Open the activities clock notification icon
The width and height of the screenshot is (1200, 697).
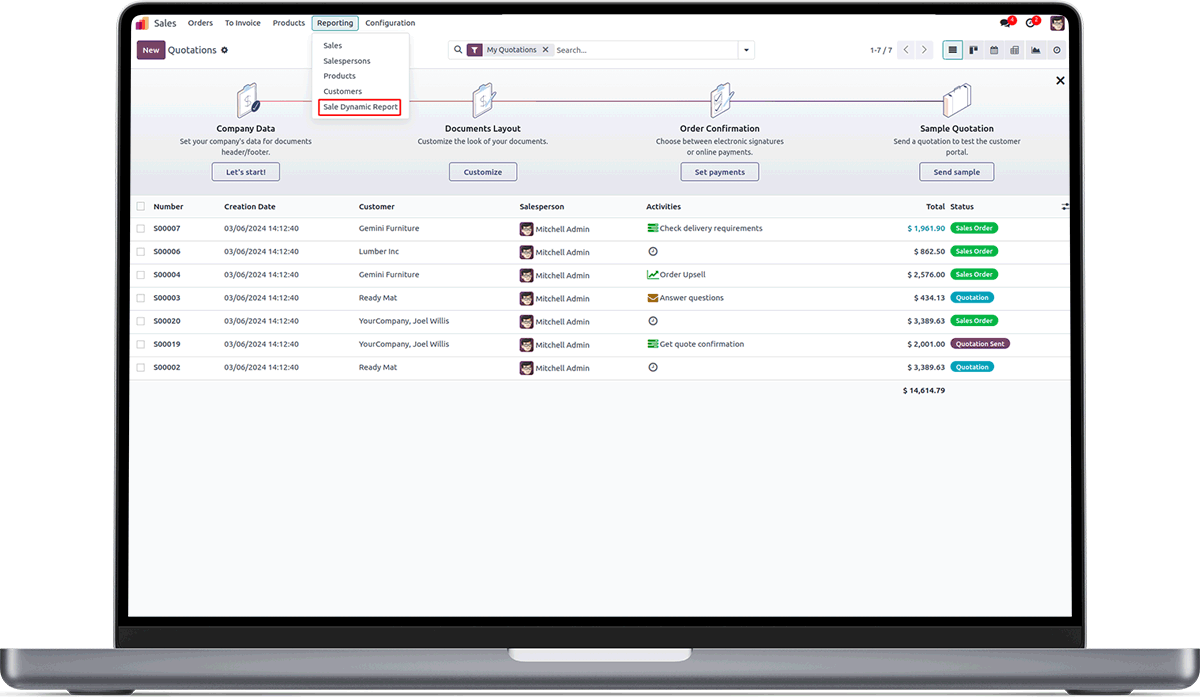[1031, 23]
